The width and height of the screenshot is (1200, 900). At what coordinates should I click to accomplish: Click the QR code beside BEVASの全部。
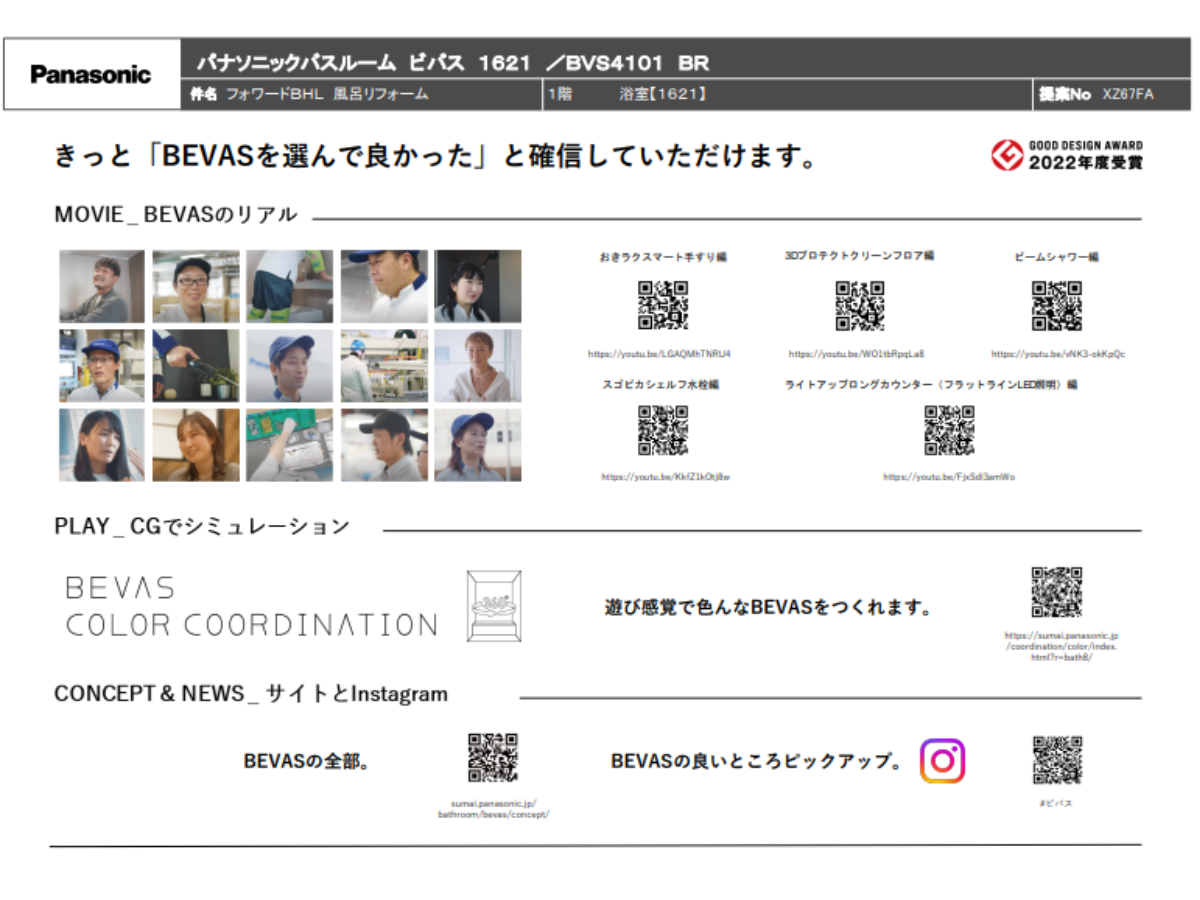click(x=493, y=757)
